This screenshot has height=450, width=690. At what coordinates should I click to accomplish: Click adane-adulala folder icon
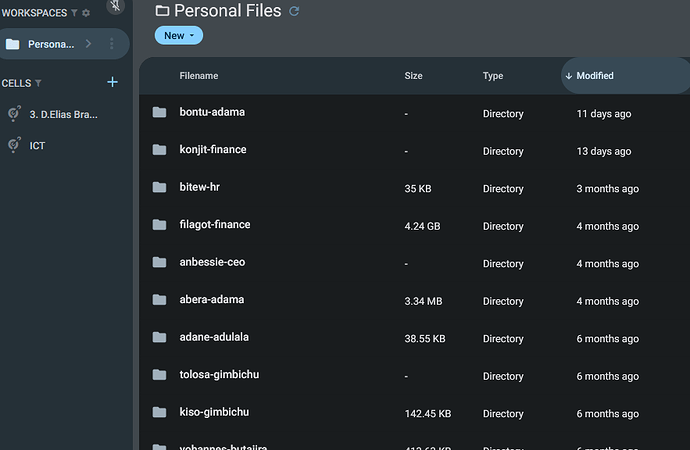pyautogui.click(x=159, y=337)
